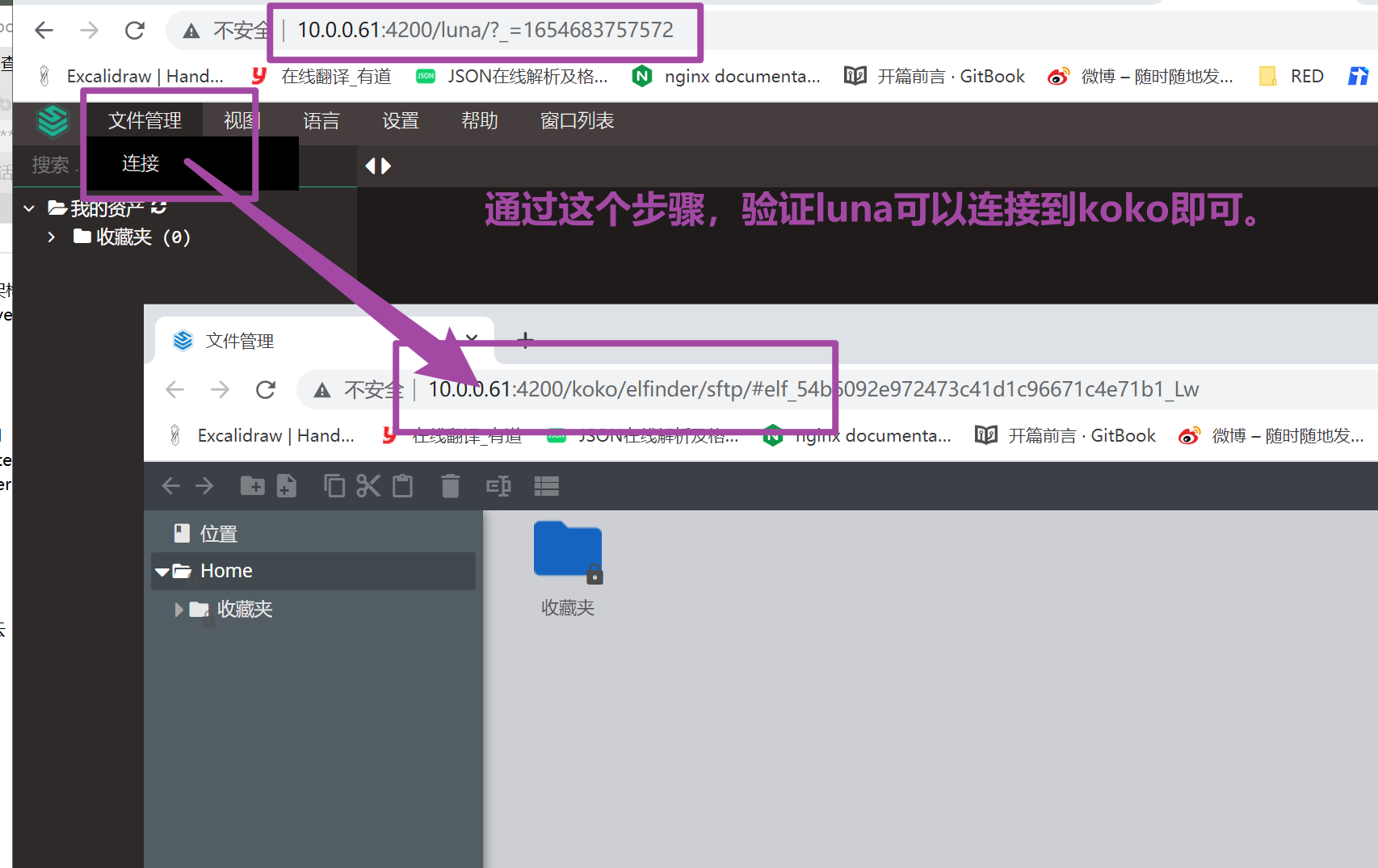The height and width of the screenshot is (868, 1378).
Task: Click the delete trash icon in elFinder
Action: (x=450, y=485)
